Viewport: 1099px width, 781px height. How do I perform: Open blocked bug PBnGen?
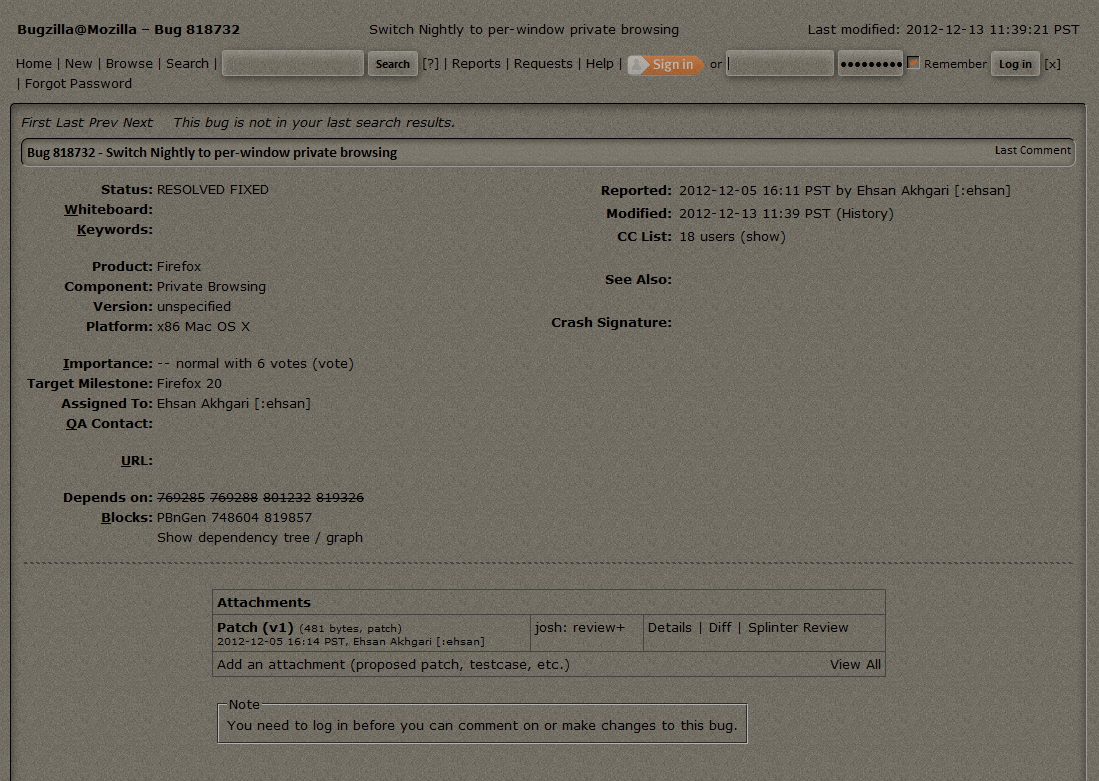(182, 517)
